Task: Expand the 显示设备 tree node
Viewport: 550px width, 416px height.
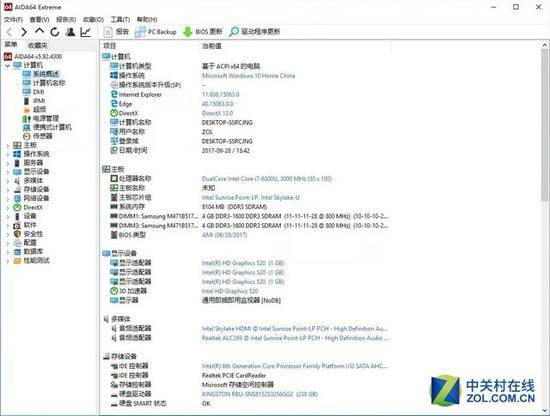Action: pyautogui.click(x=8, y=172)
